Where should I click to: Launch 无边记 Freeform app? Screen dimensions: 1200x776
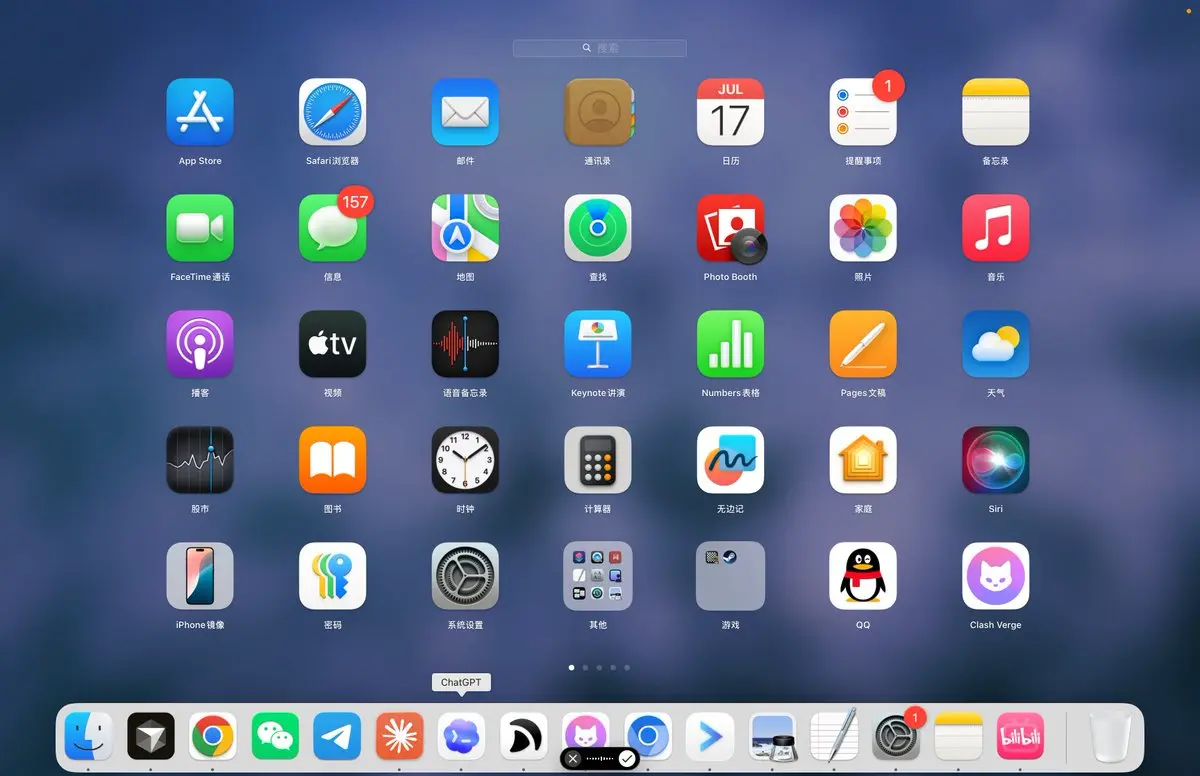click(730, 460)
